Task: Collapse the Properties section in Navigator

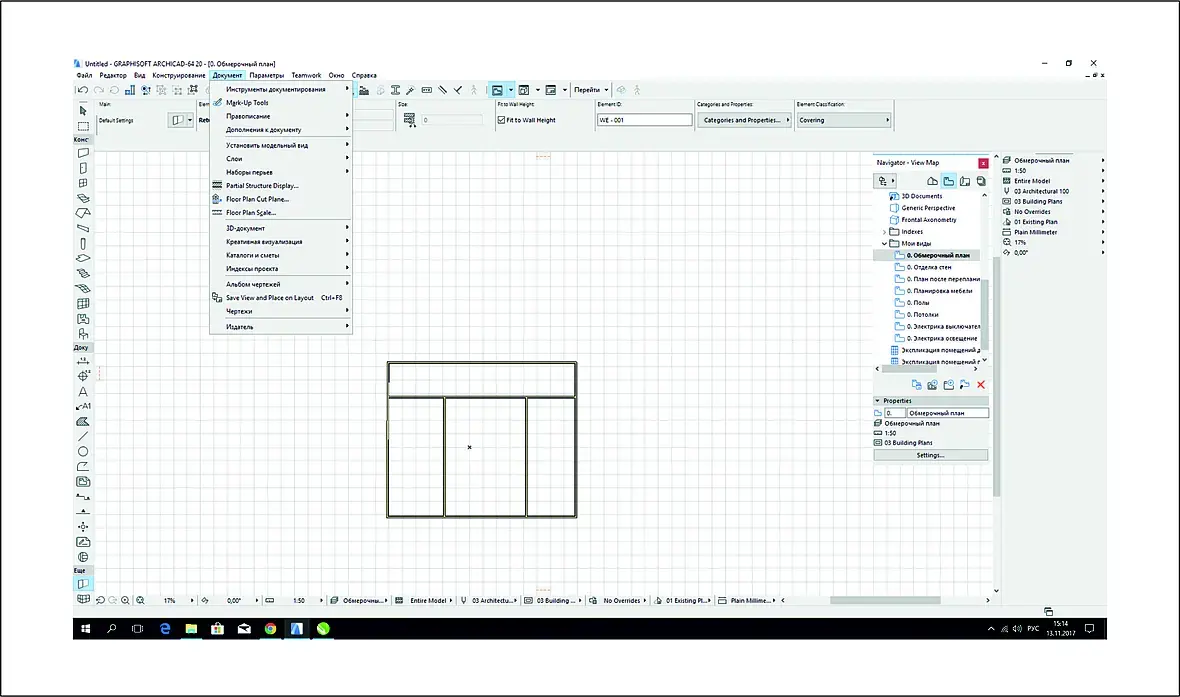Action: tap(877, 401)
